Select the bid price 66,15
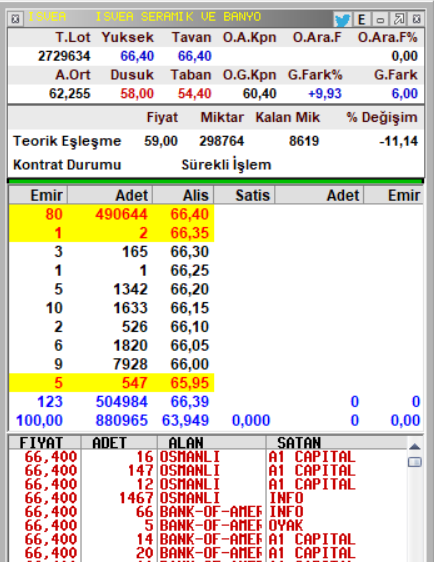Viewport: 434px width, 562px height. (190, 308)
